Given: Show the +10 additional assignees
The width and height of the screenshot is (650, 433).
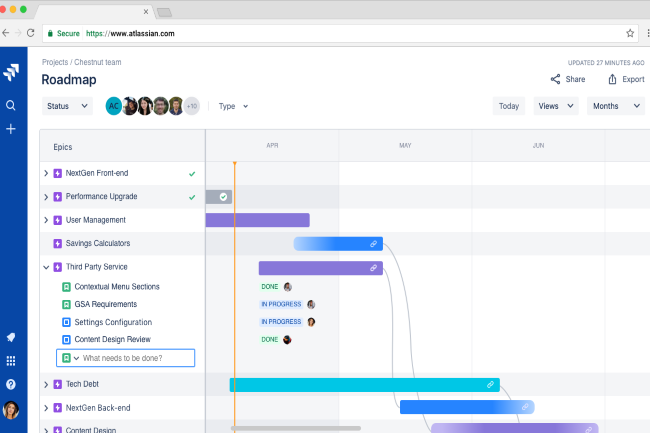Looking at the screenshot, I should coord(192,106).
